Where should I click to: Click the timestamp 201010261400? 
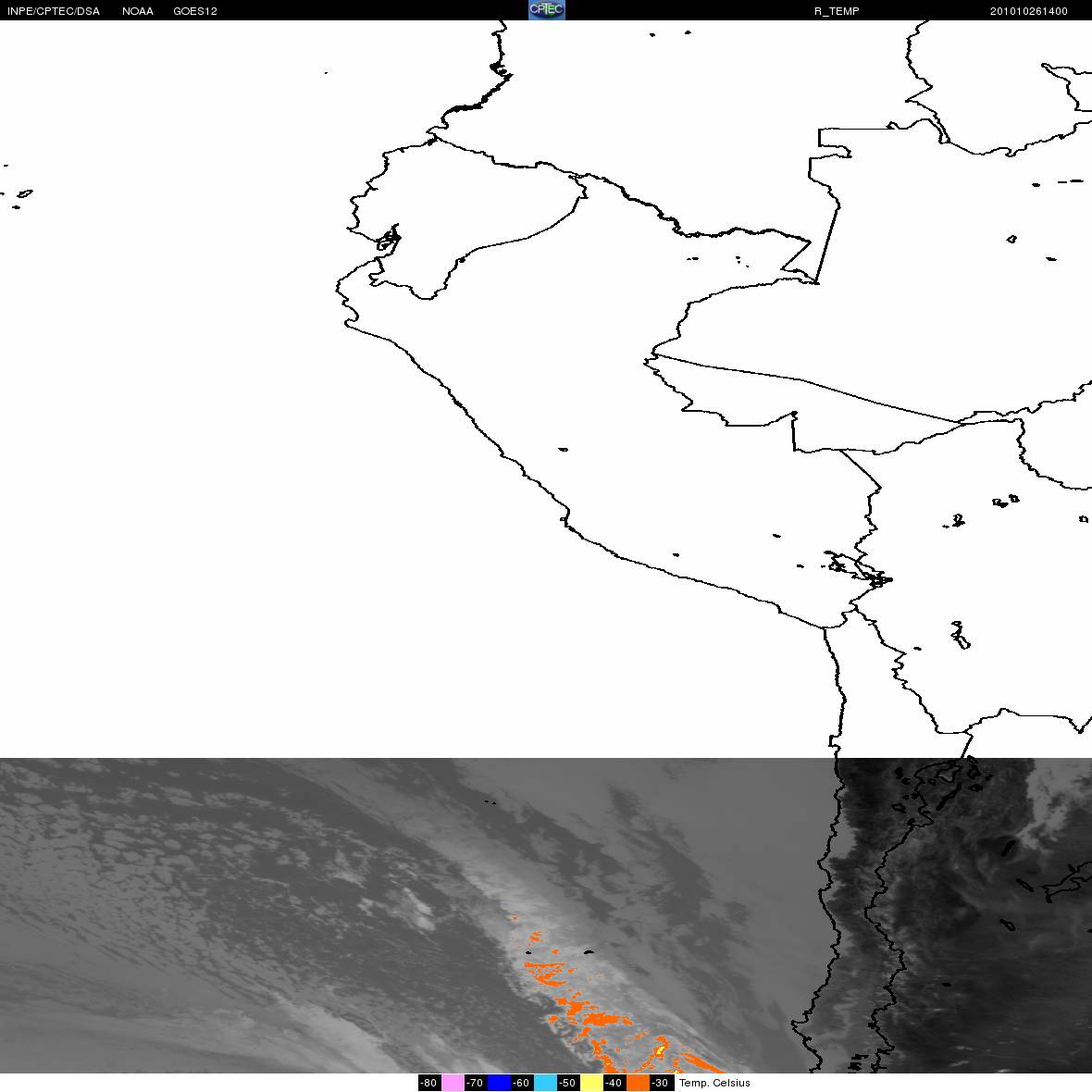[1029, 11]
